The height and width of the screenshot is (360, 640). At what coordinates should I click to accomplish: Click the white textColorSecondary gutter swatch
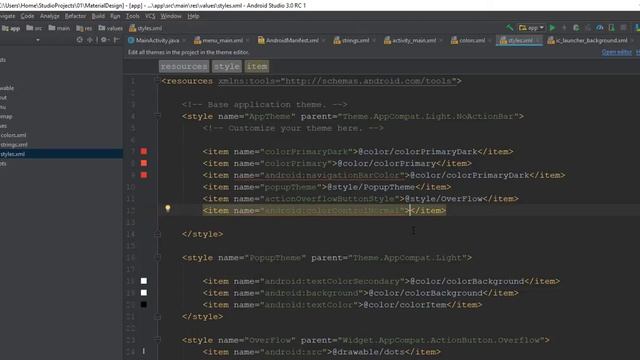(144, 281)
